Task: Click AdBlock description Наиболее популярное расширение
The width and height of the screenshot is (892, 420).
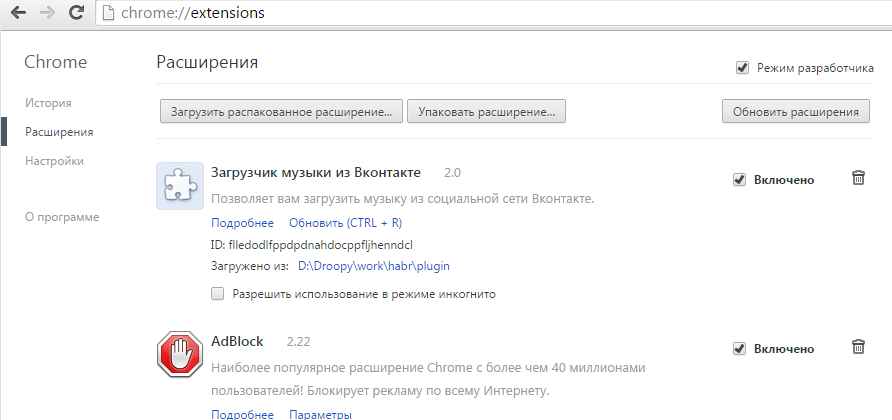Action: [x=428, y=379]
